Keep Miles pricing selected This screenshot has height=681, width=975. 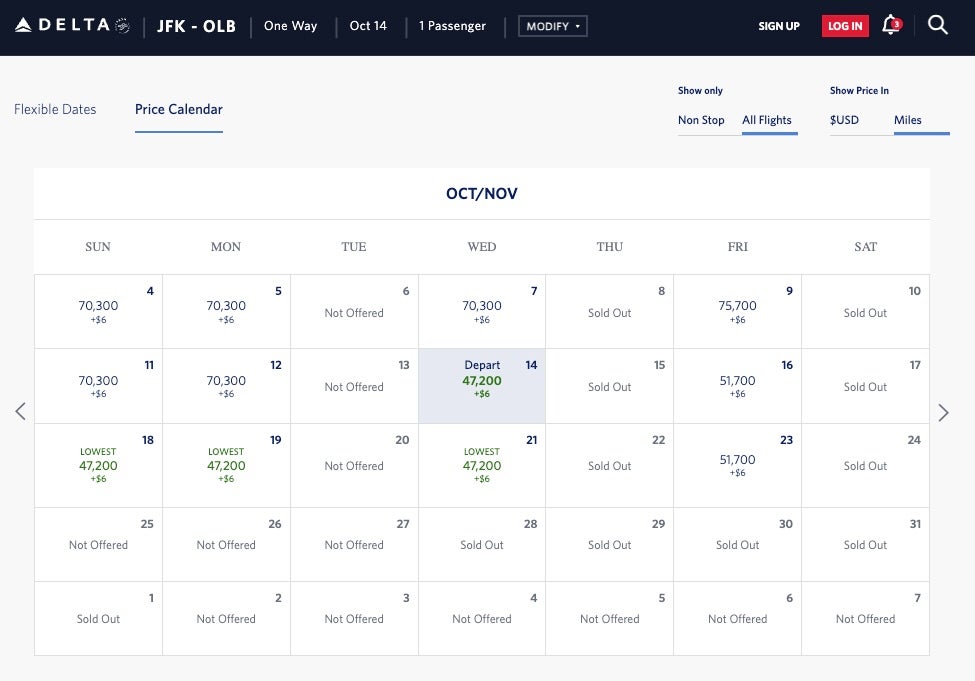click(907, 120)
